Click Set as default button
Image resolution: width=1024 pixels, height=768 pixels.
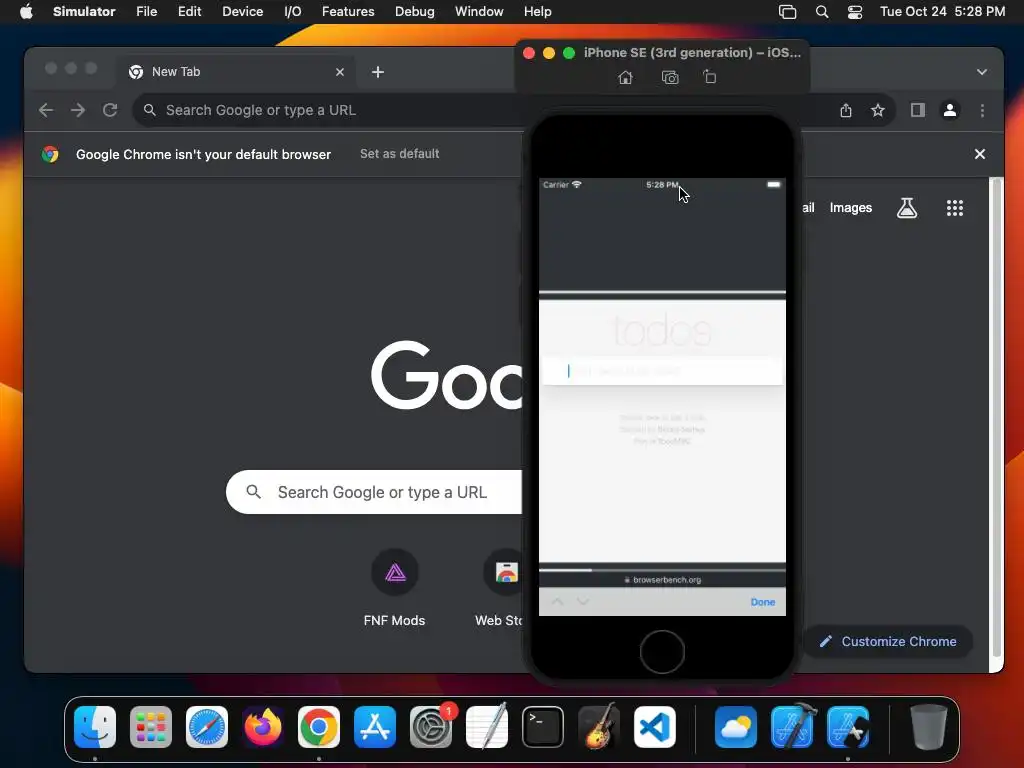400,153
